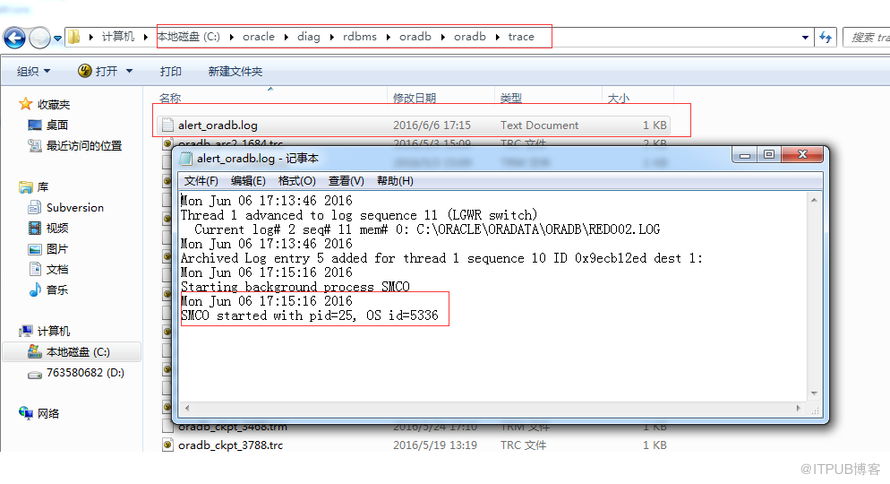Select the trace breadcrumb segment
This screenshot has width=890, height=484.
click(x=521, y=37)
